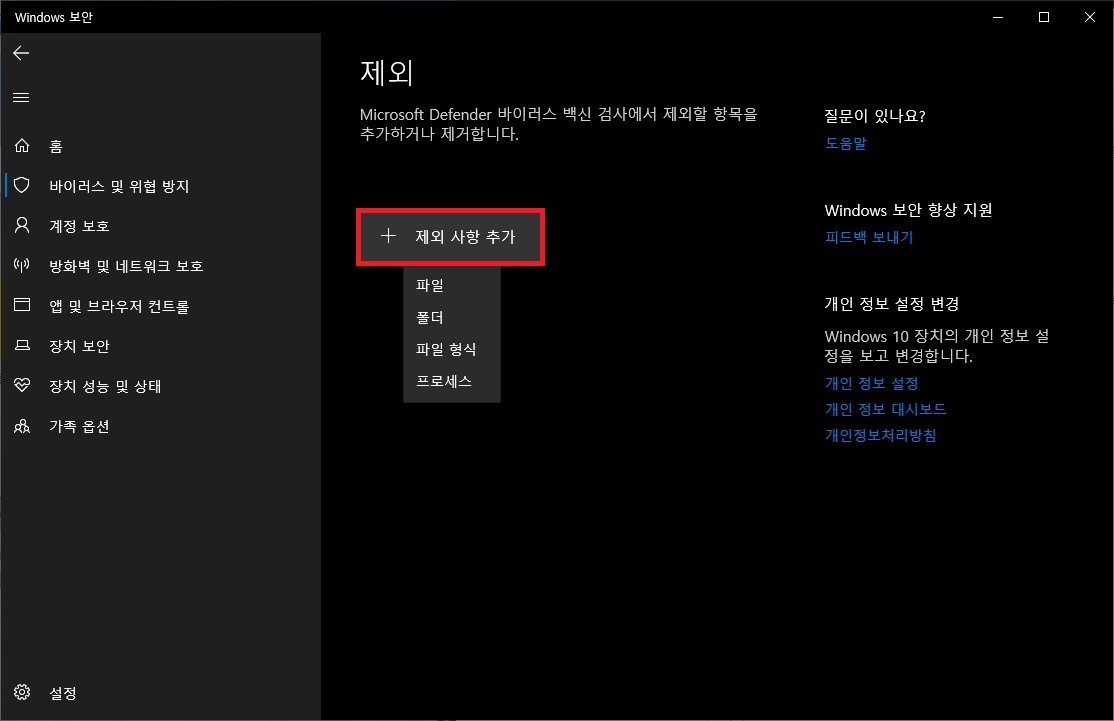Close the Windows 보안 window
This screenshot has height=721, width=1114.
(x=1090, y=17)
